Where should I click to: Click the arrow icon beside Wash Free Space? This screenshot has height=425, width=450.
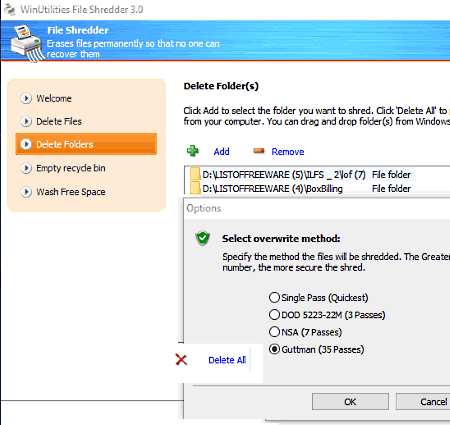click(26, 192)
